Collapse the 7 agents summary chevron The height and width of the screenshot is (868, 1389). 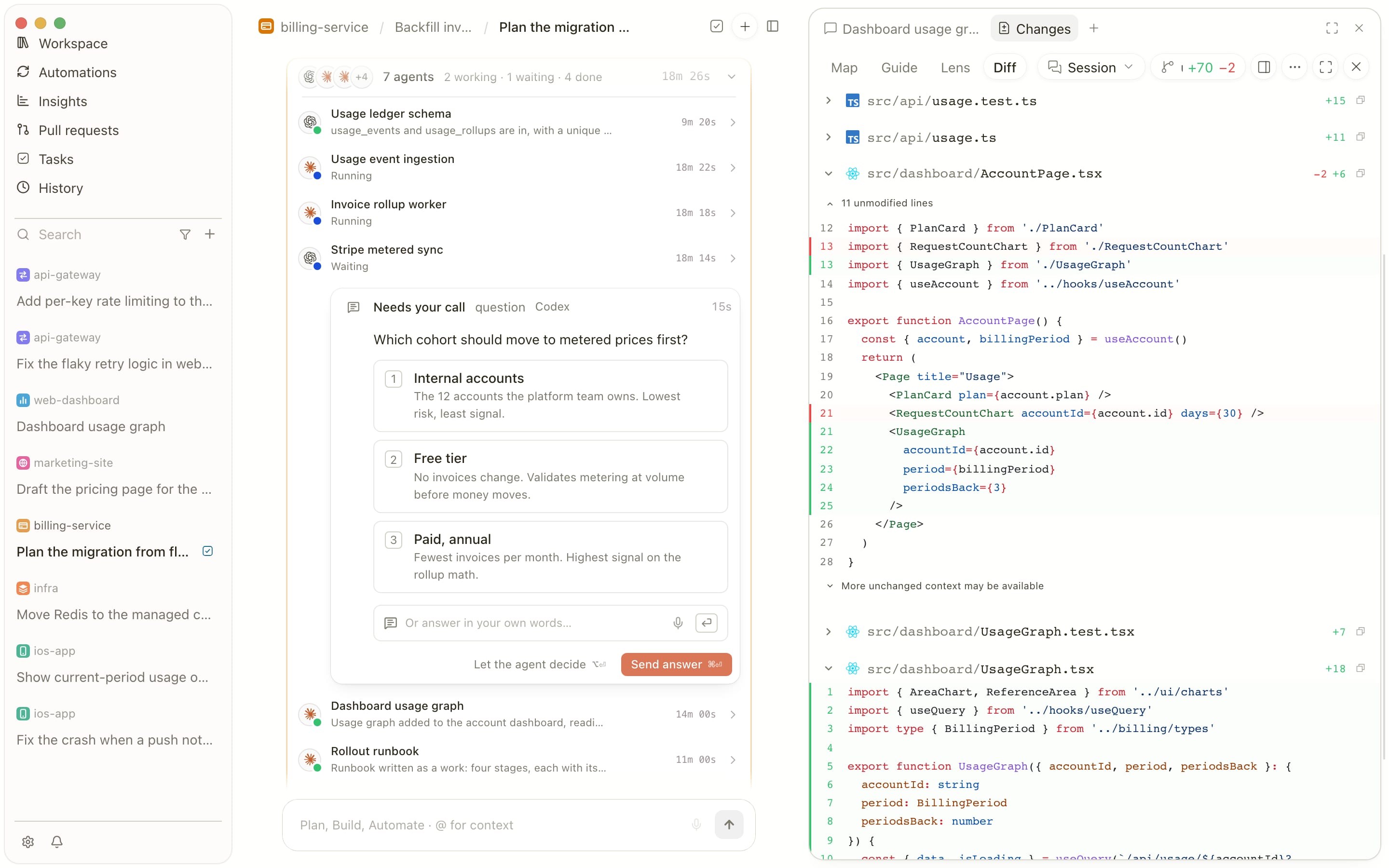coord(731,77)
